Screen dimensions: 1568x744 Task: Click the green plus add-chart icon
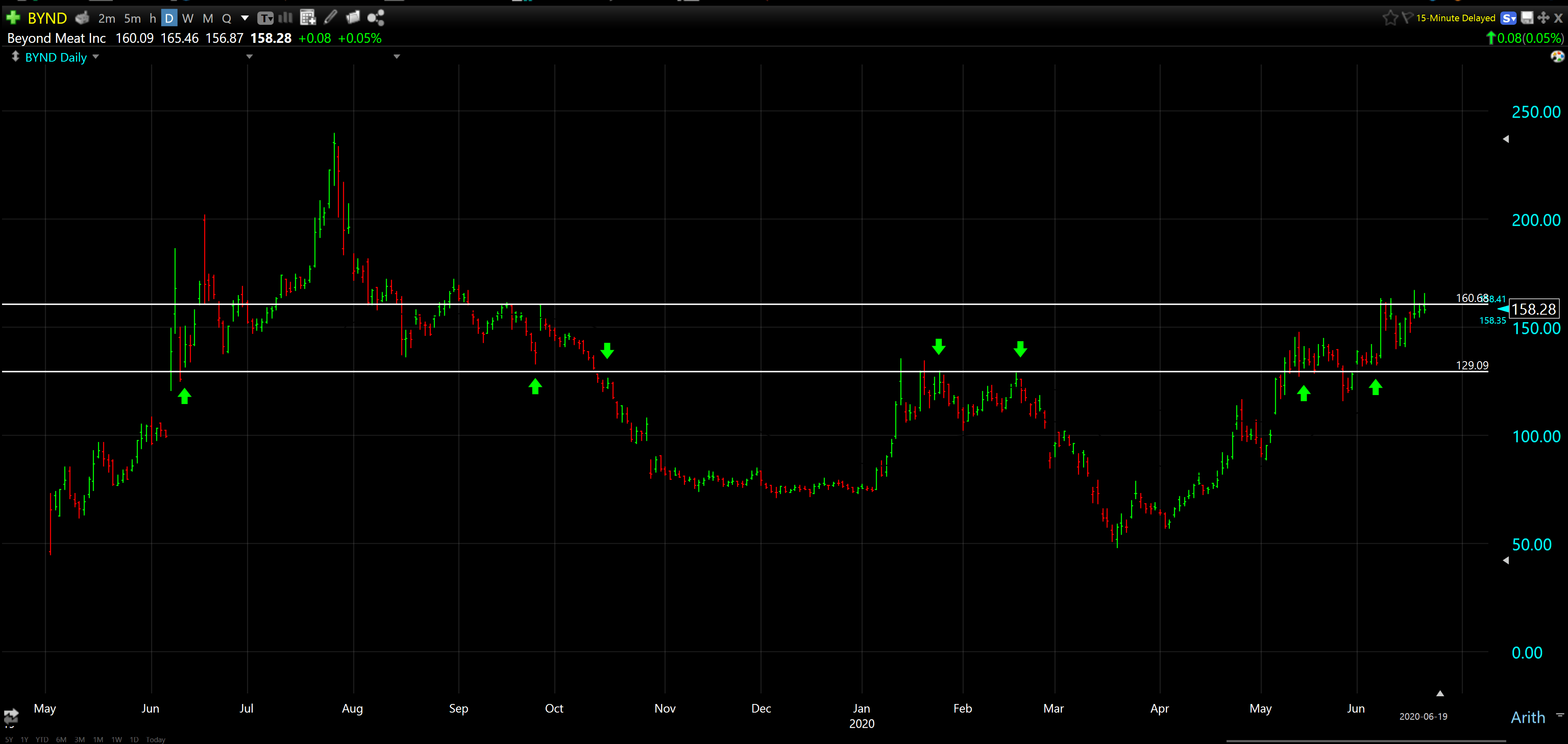(13, 18)
